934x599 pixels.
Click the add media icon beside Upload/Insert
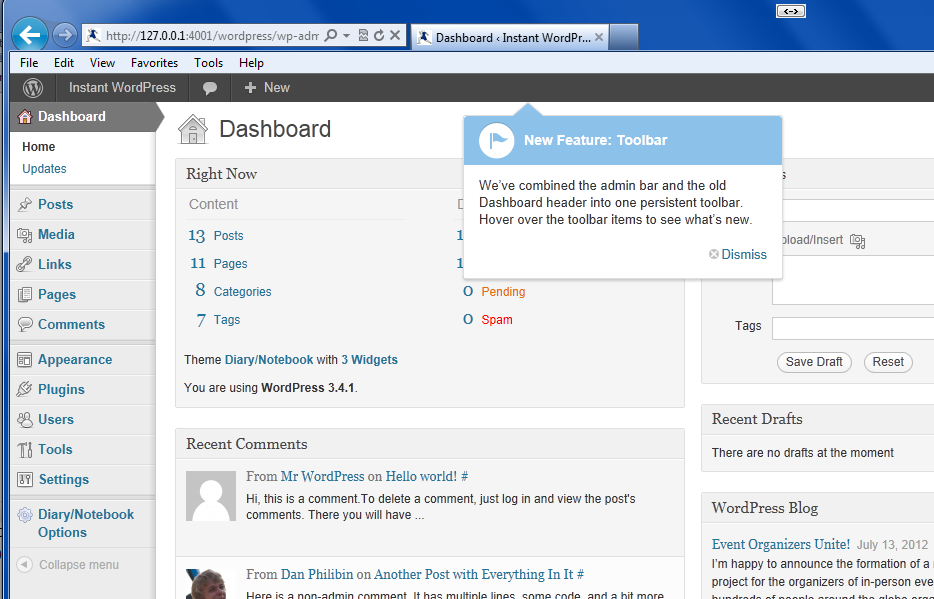tap(857, 241)
